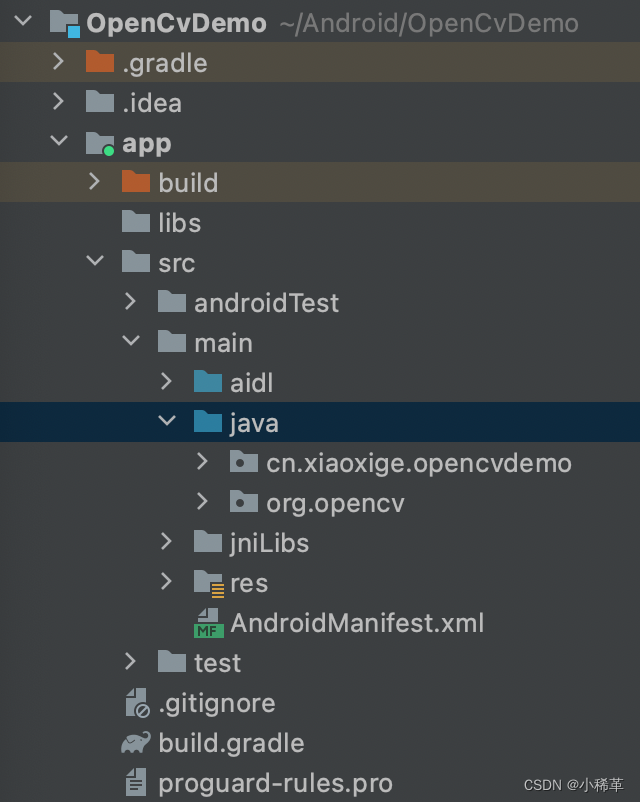The image size is (640, 802).
Task: Collapse the src folder chevron
Action: 95,262
